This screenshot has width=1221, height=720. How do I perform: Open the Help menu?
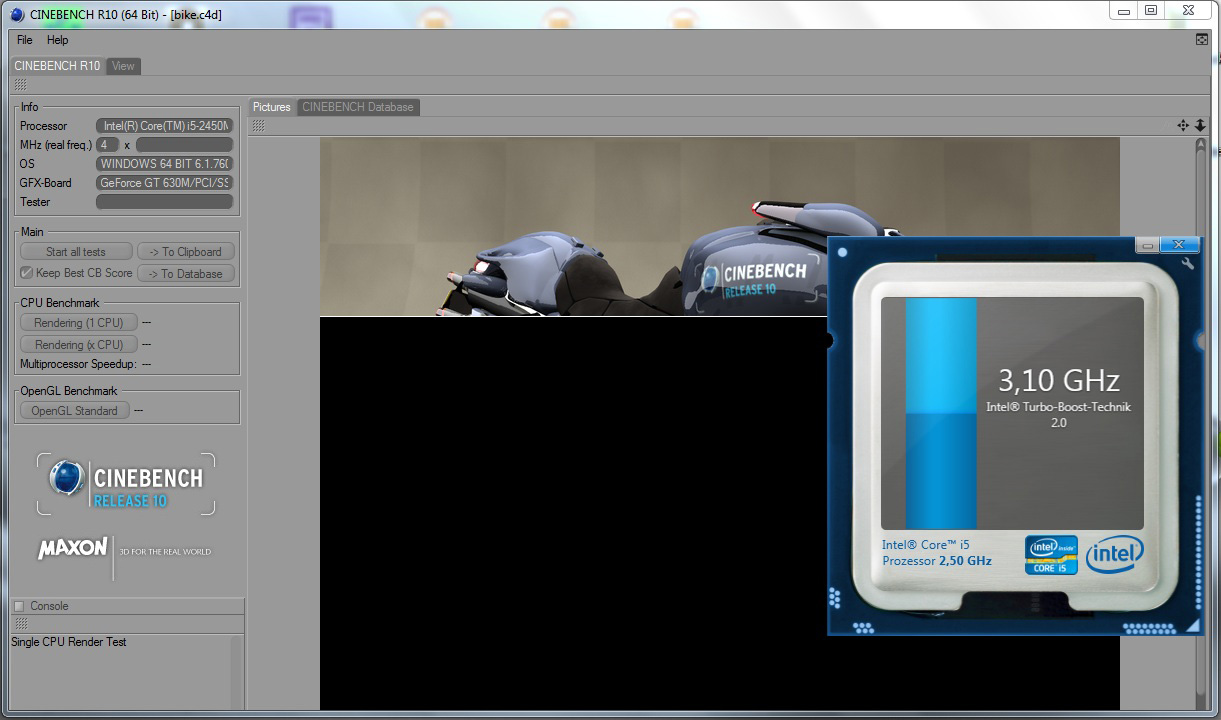pyautogui.click(x=58, y=40)
